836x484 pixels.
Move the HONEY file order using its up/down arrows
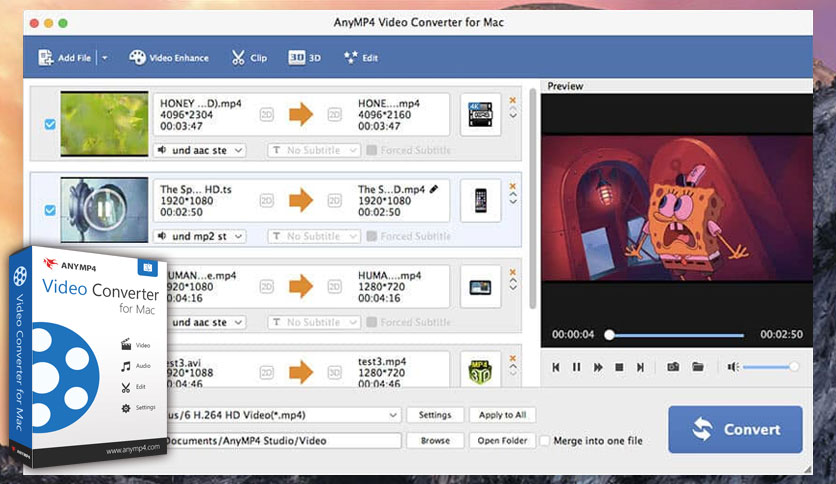513,112
